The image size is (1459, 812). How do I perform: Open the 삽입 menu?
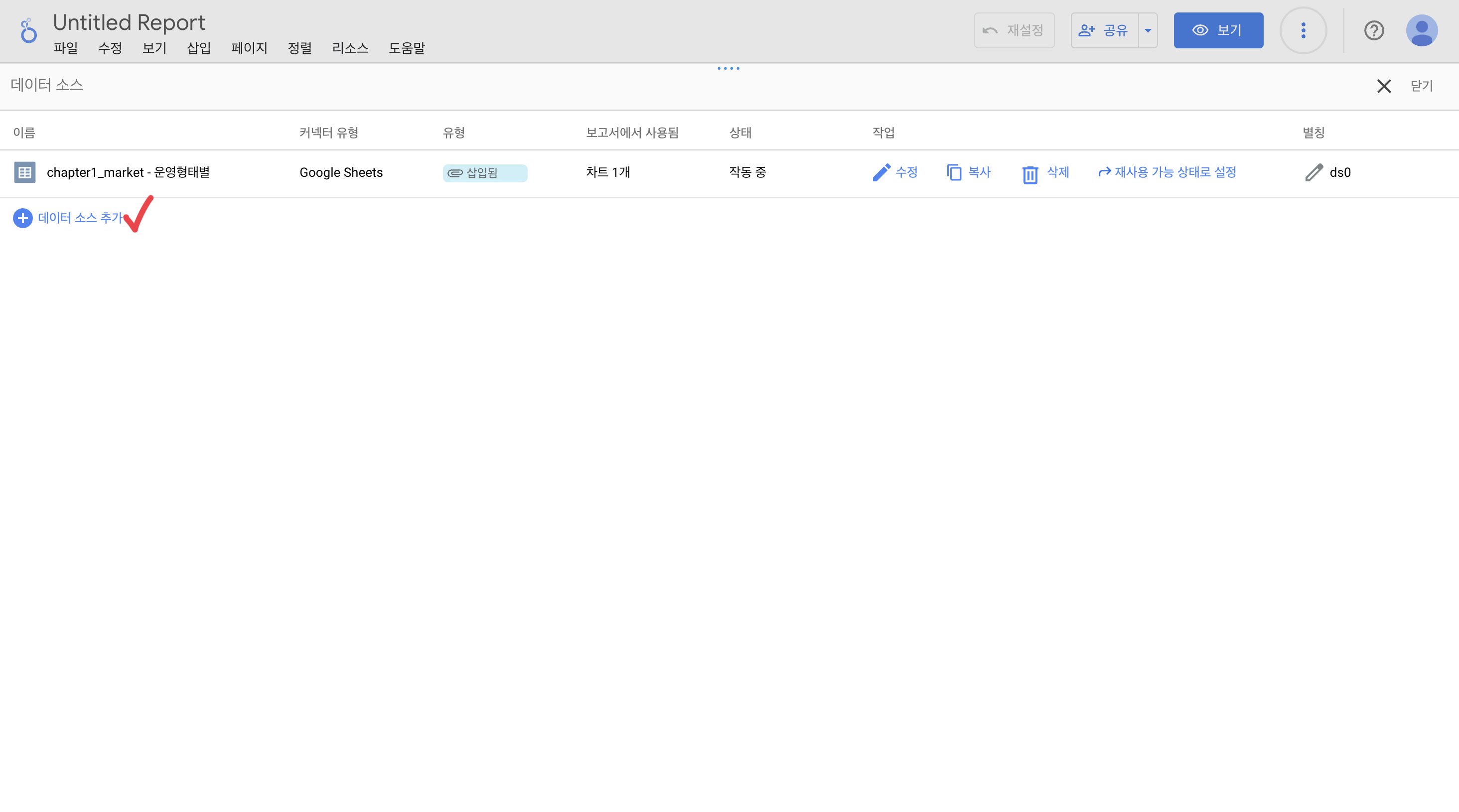coord(199,48)
